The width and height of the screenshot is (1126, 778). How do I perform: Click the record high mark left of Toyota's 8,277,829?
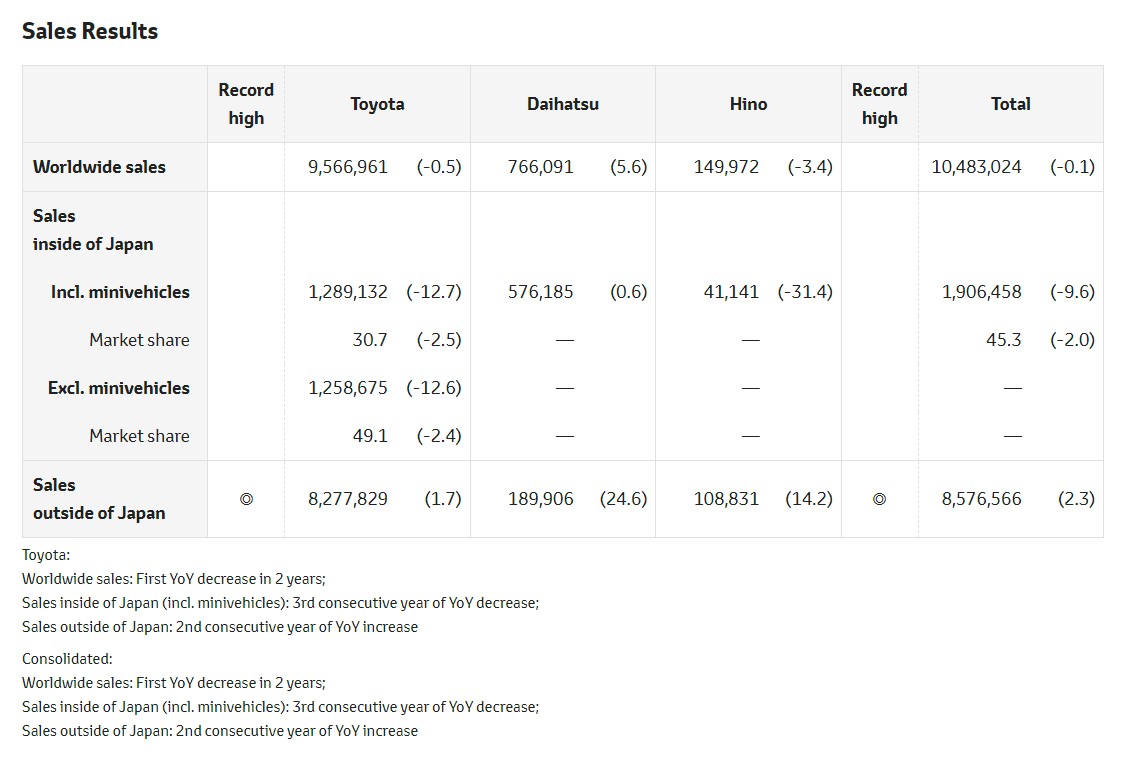246,499
